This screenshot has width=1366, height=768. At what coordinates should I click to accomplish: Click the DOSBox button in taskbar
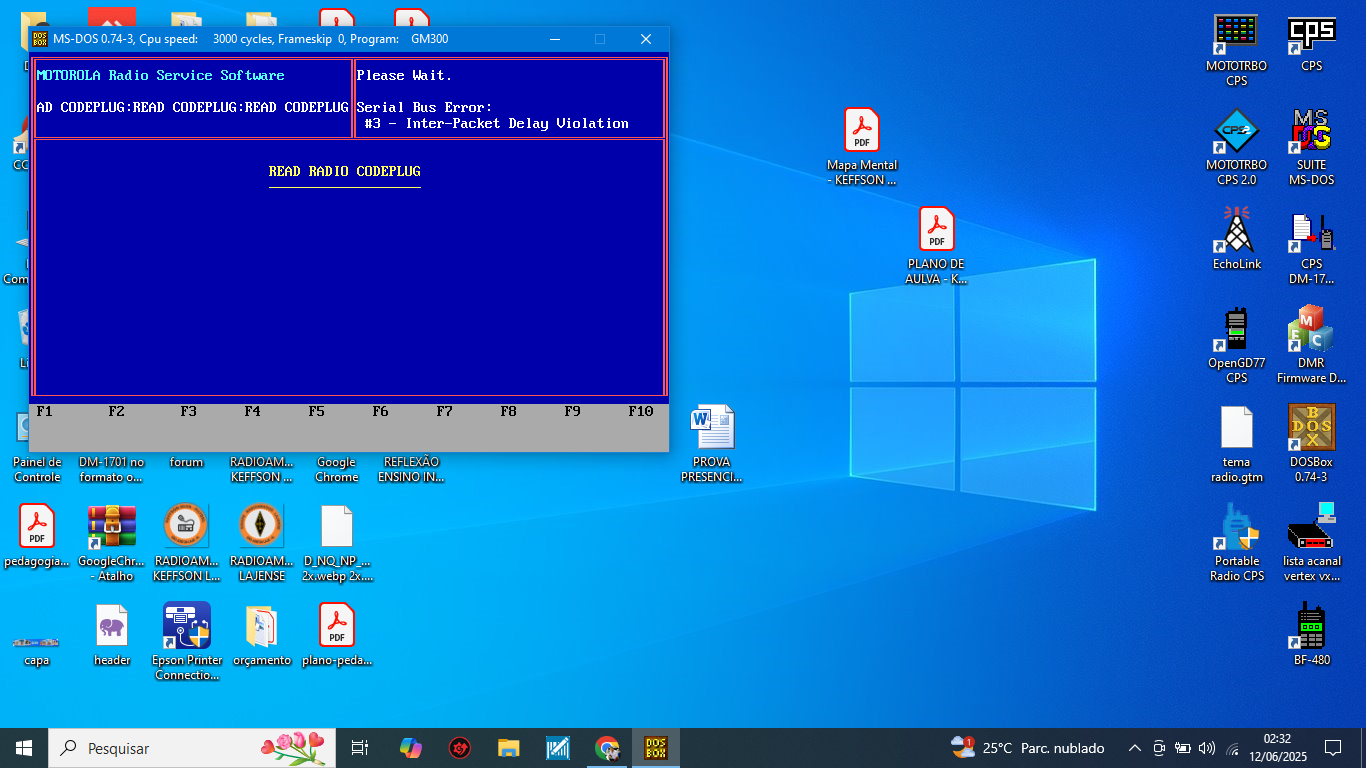655,748
